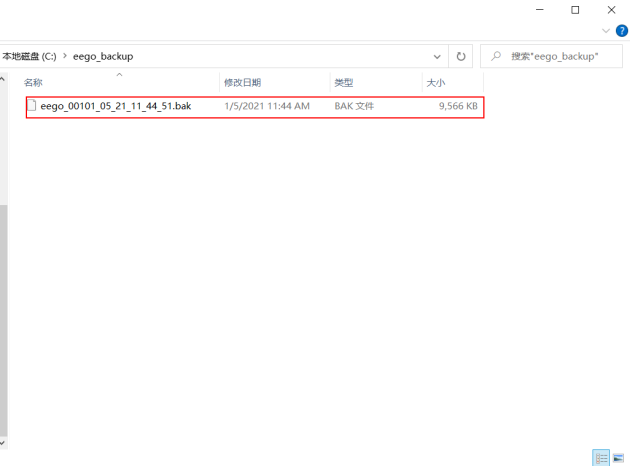Switch to large thumbnails view icon
This screenshot has height=466, width=630.
pyautogui.click(x=618, y=458)
